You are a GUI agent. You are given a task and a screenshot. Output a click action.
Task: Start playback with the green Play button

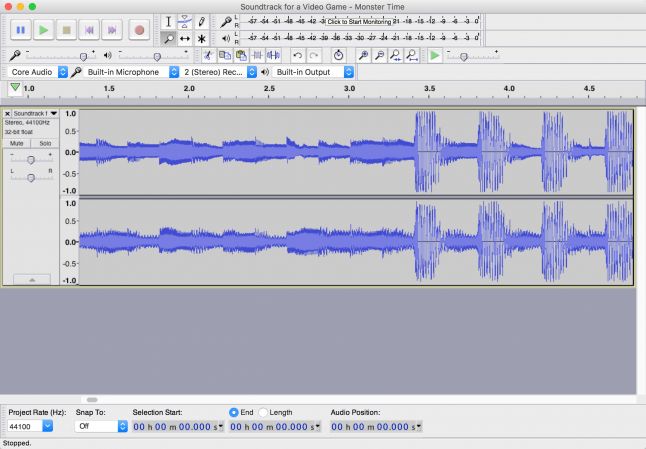click(x=43, y=30)
